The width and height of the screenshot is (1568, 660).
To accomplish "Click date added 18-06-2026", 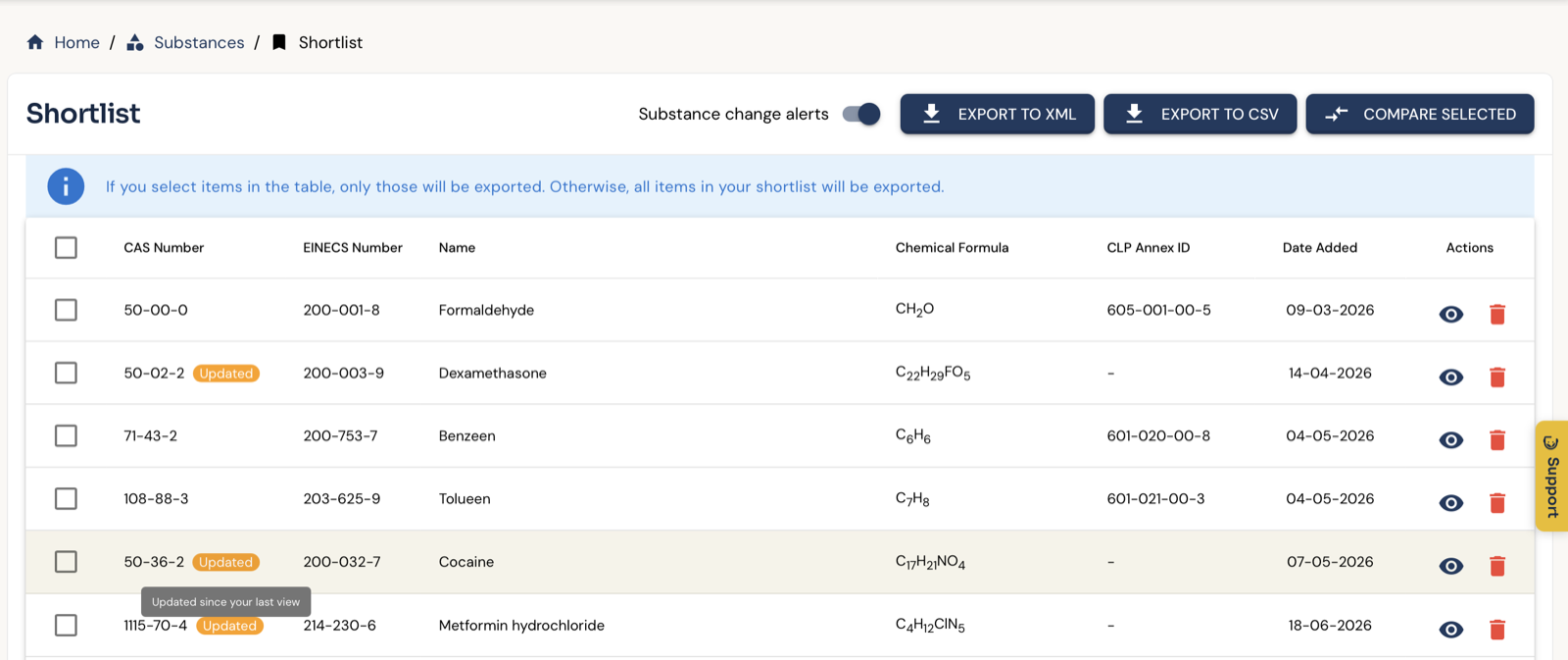I will point(1330,625).
